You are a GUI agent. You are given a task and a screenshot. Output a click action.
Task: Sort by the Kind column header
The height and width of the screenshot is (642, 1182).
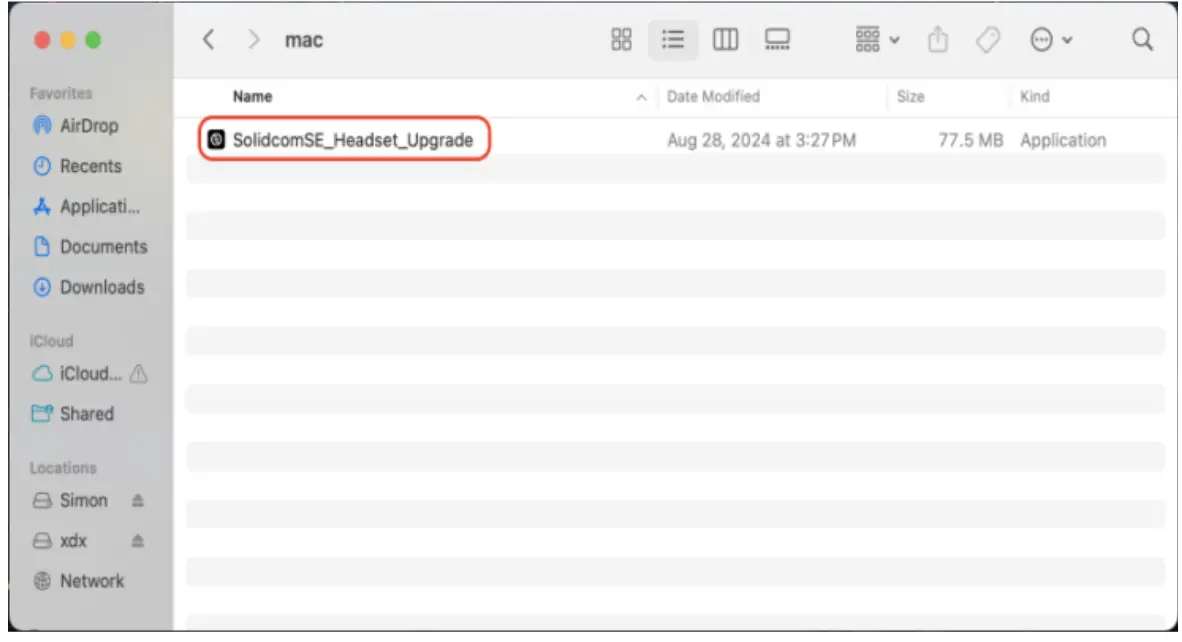tap(1034, 96)
